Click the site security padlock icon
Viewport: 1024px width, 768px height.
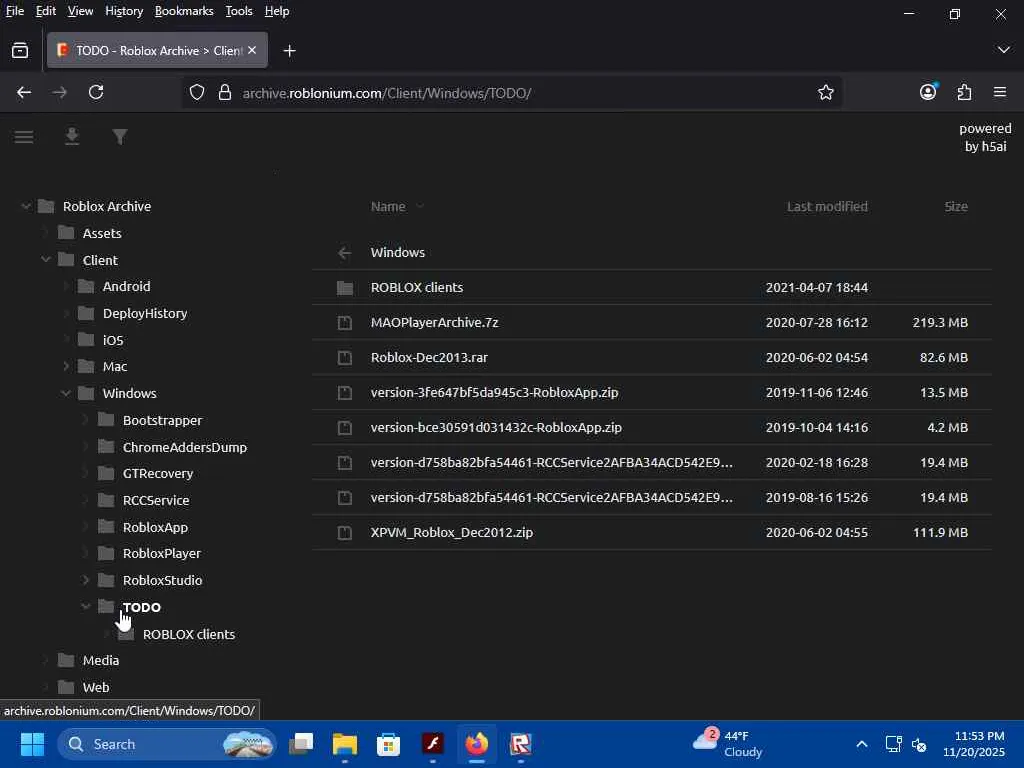[x=225, y=92]
